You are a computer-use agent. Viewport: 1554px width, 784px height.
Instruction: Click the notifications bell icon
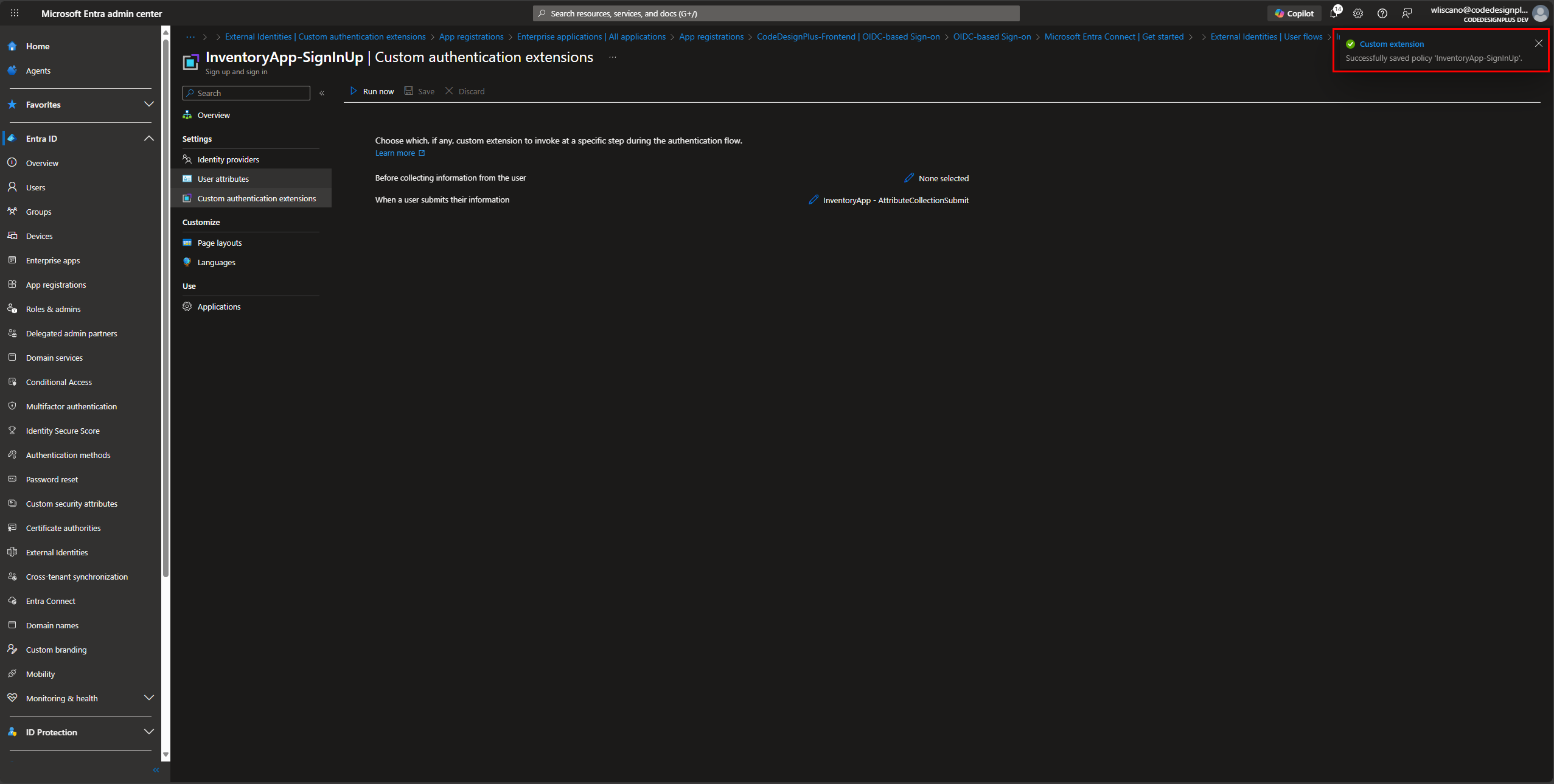1334,13
